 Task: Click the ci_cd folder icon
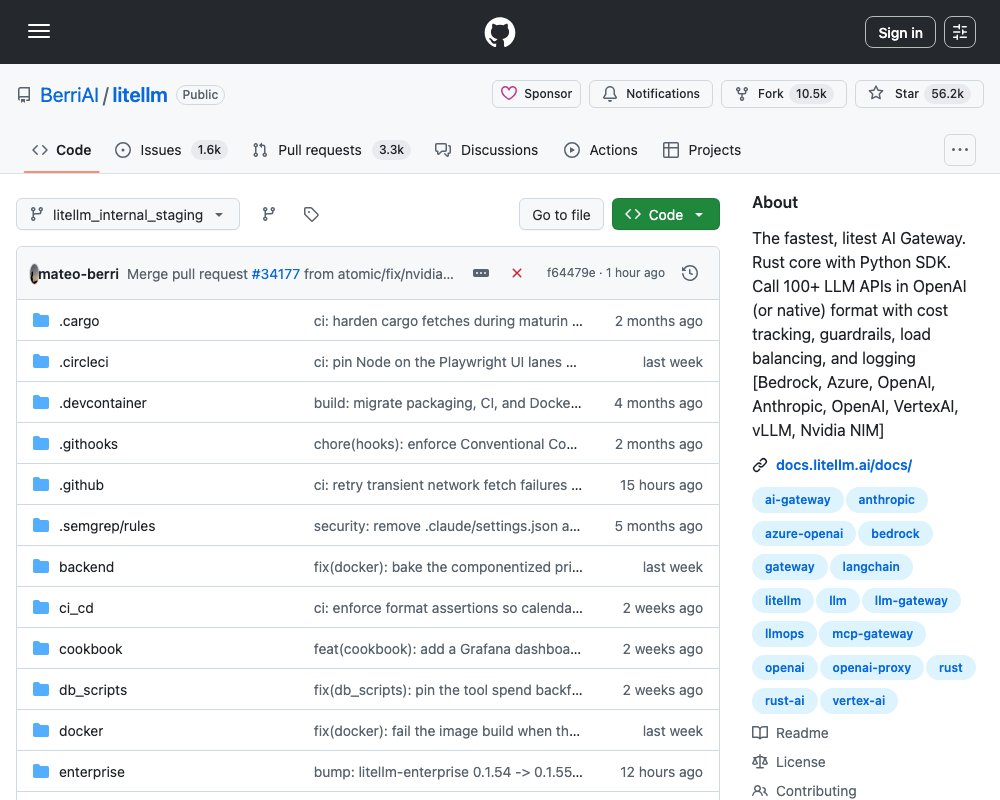41,607
